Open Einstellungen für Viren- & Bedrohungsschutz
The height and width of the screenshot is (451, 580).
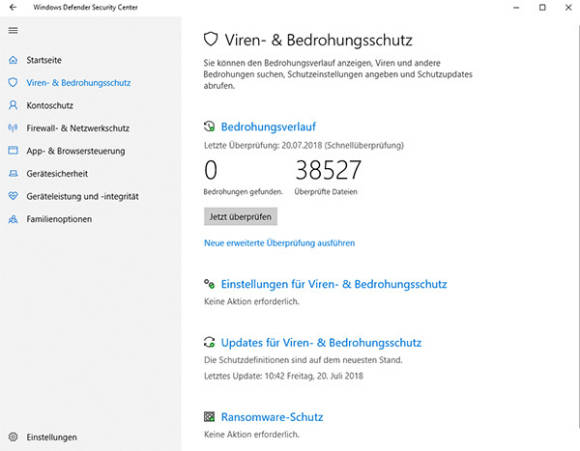tap(334, 284)
